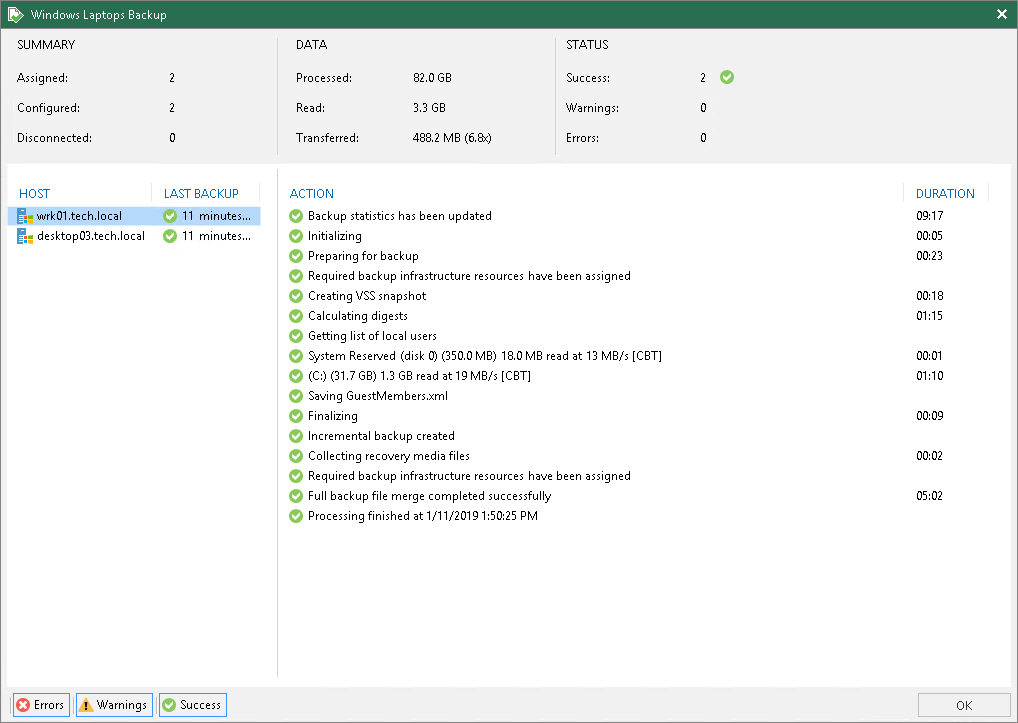Close the Windows Laptops Backup dialog
1018x723 pixels.
coord(1002,14)
